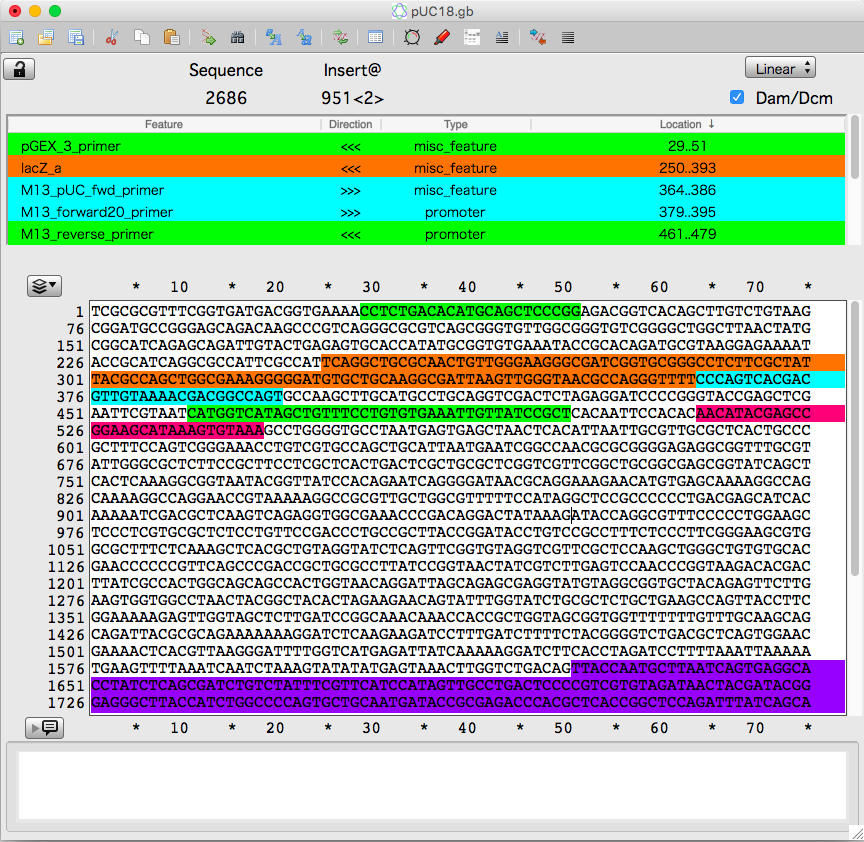
Task: Open a file with the folder icon
Action: tap(46, 37)
